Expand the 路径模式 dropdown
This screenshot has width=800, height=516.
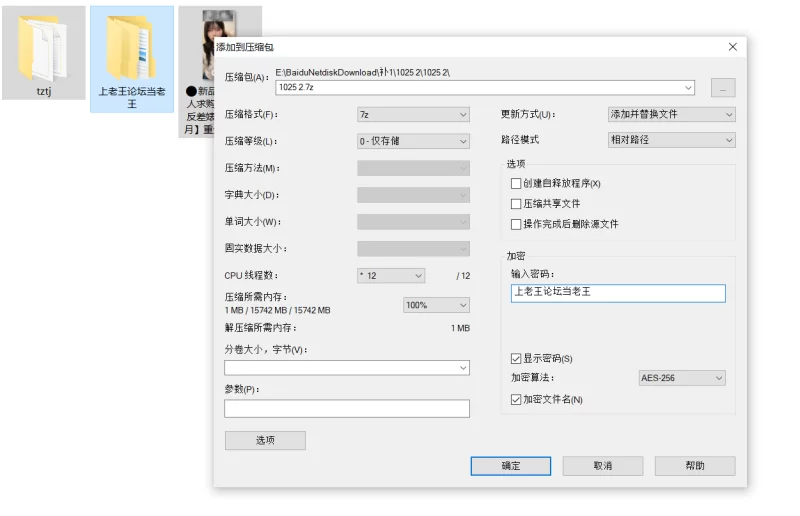pyautogui.click(x=671, y=140)
